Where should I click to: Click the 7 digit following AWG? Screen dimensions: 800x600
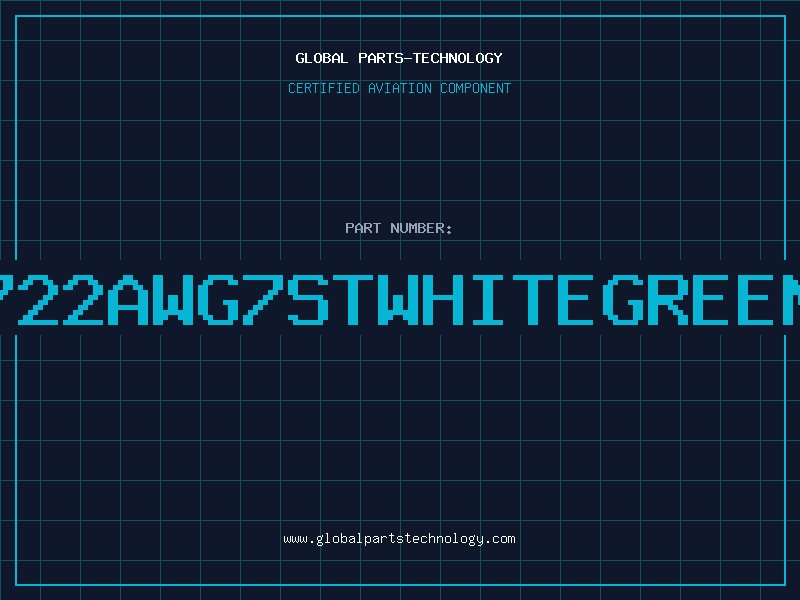tap(262, 300)
